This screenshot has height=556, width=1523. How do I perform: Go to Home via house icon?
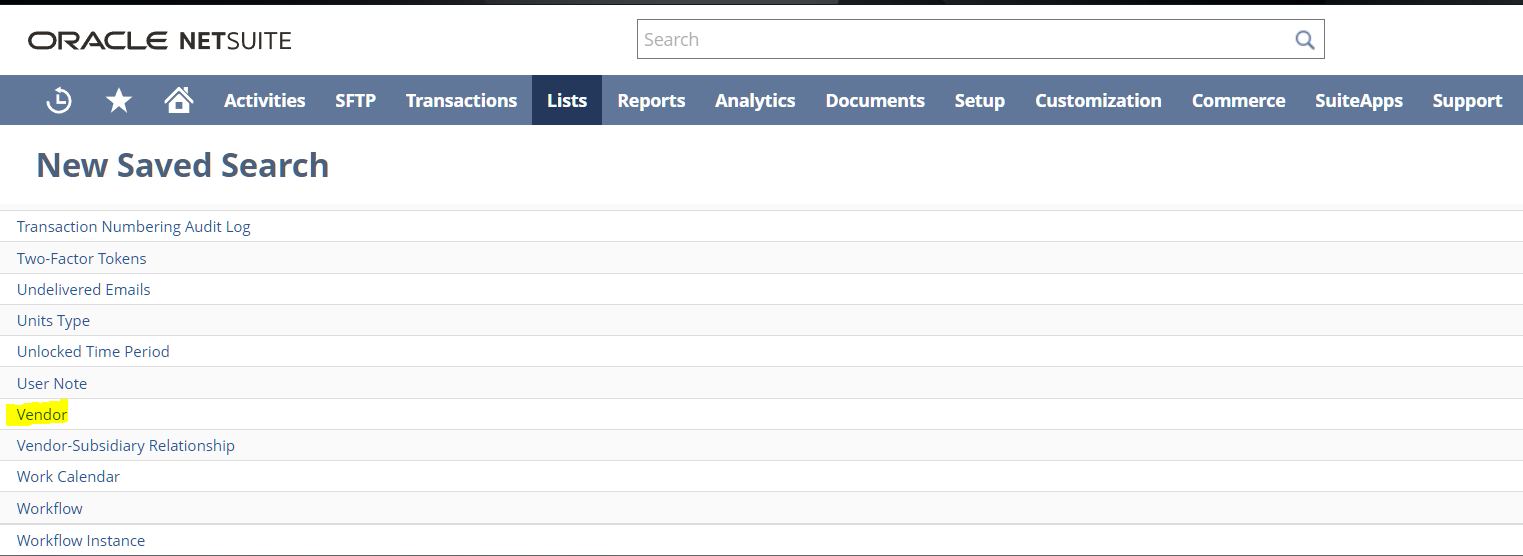(x=179, y=100)
